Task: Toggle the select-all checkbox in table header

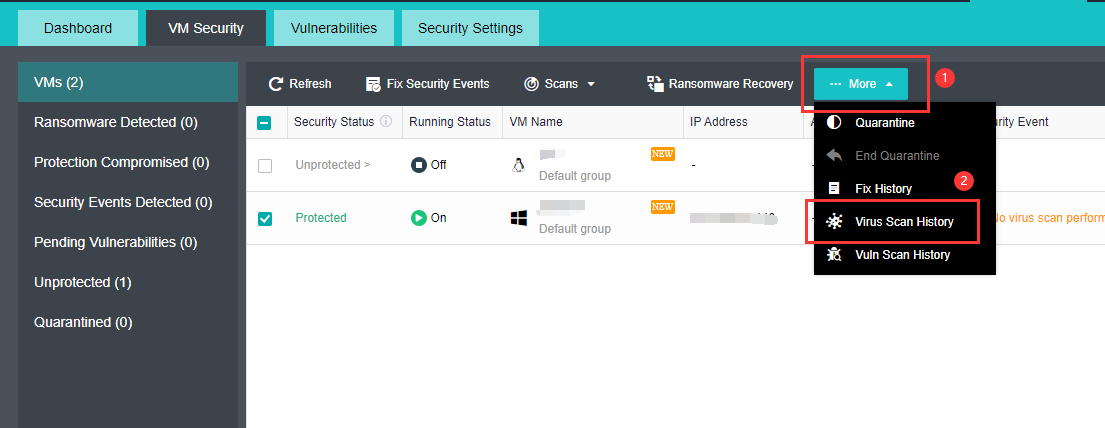Action: point(265,123)
